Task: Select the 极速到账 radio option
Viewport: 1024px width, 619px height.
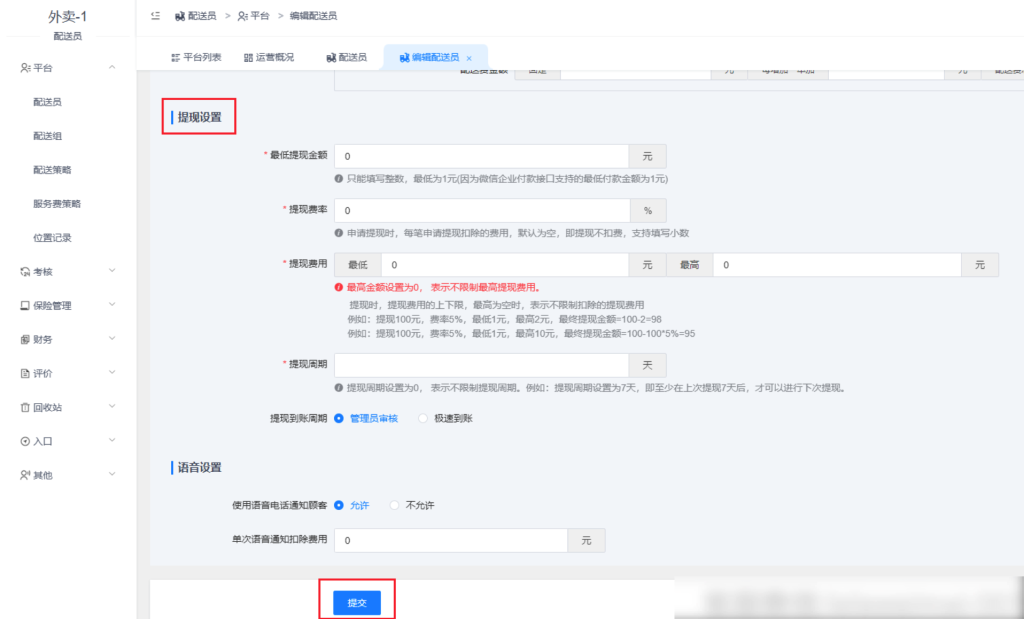Action: 422,418
